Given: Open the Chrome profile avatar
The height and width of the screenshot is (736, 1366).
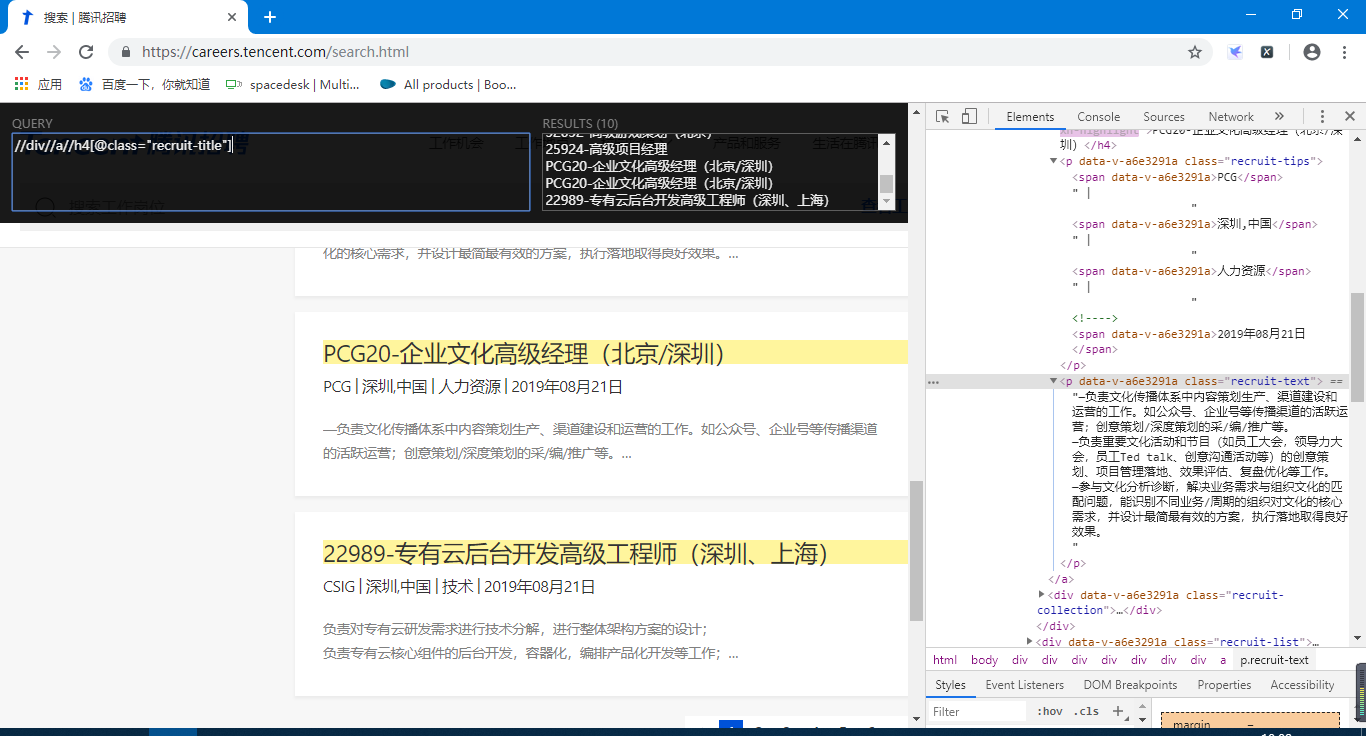Looking at the screenshot, I should point(1312,52).
